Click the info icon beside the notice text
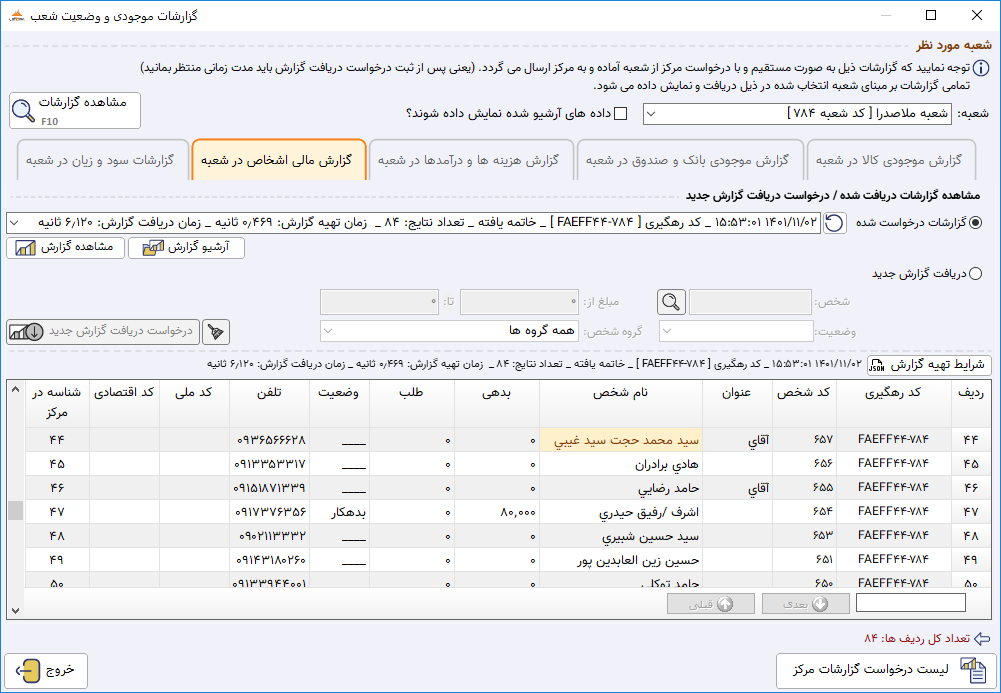This screenshot has height=693, width=1001. 981,68
